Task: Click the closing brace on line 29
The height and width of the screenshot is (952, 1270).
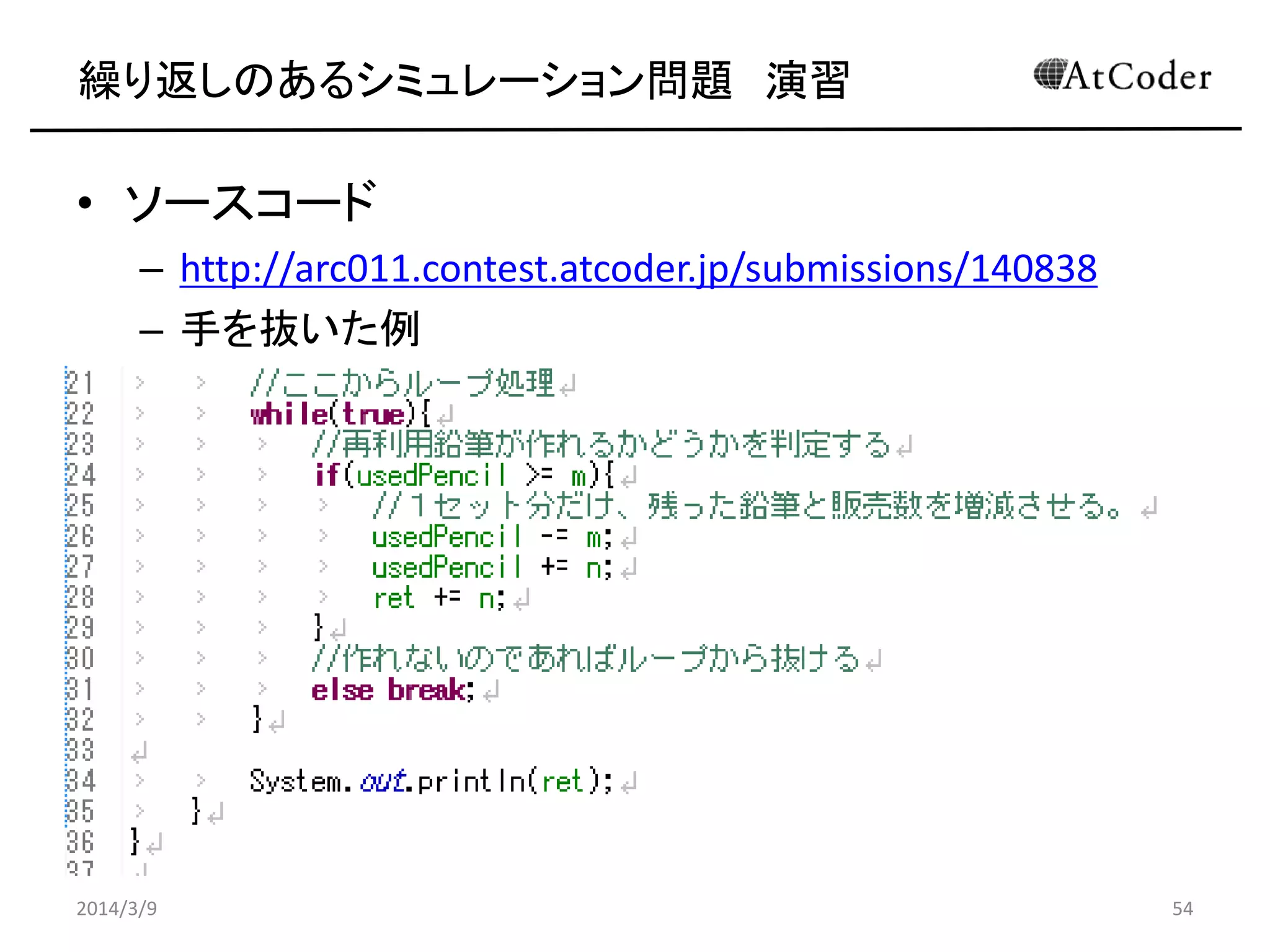Action: point(318,627)
